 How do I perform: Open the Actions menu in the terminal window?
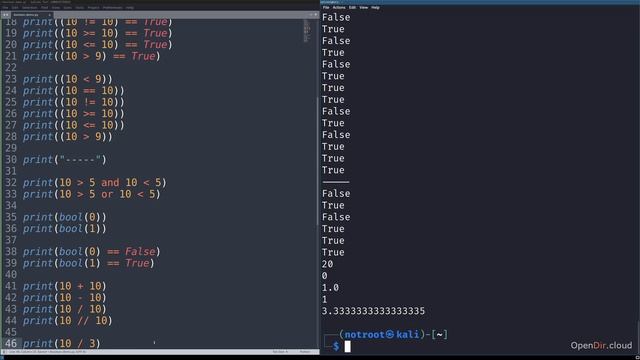(339, 7)
